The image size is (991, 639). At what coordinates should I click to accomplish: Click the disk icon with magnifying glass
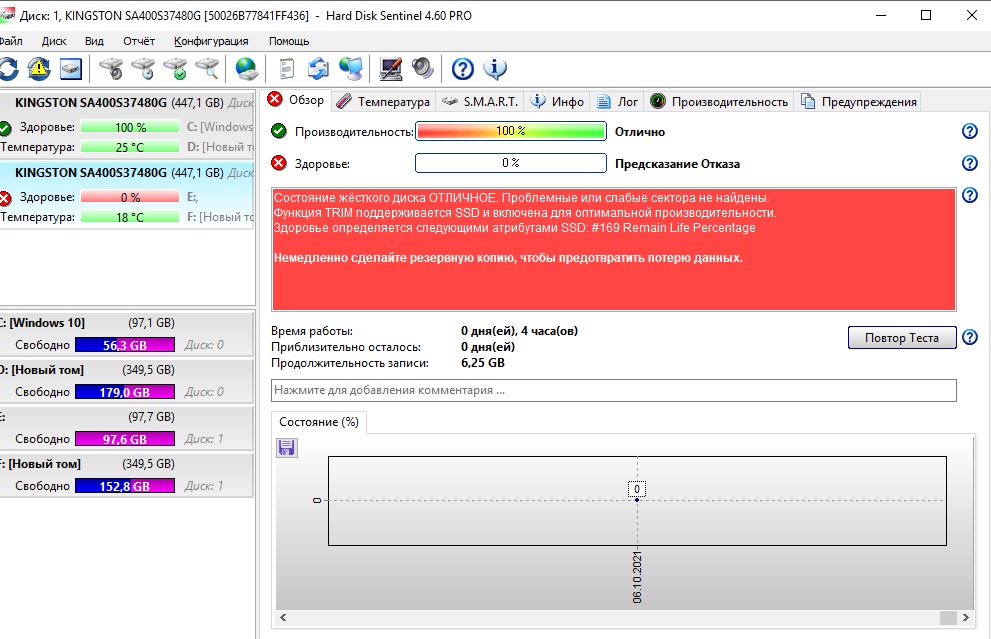[207, 69]
